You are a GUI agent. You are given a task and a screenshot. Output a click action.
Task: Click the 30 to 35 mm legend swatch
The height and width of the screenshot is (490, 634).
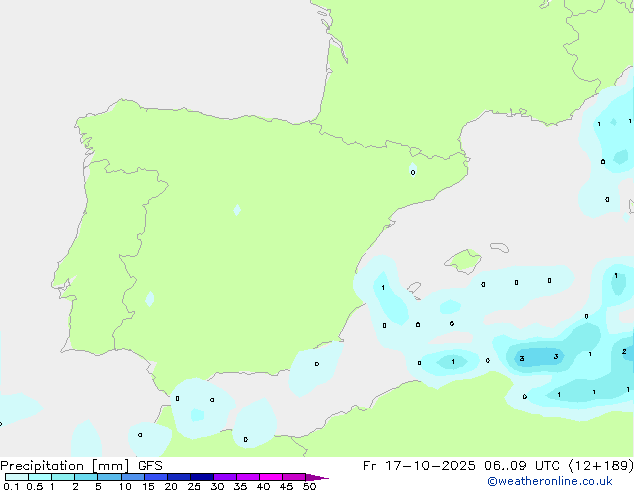click(x=225, y=477)
